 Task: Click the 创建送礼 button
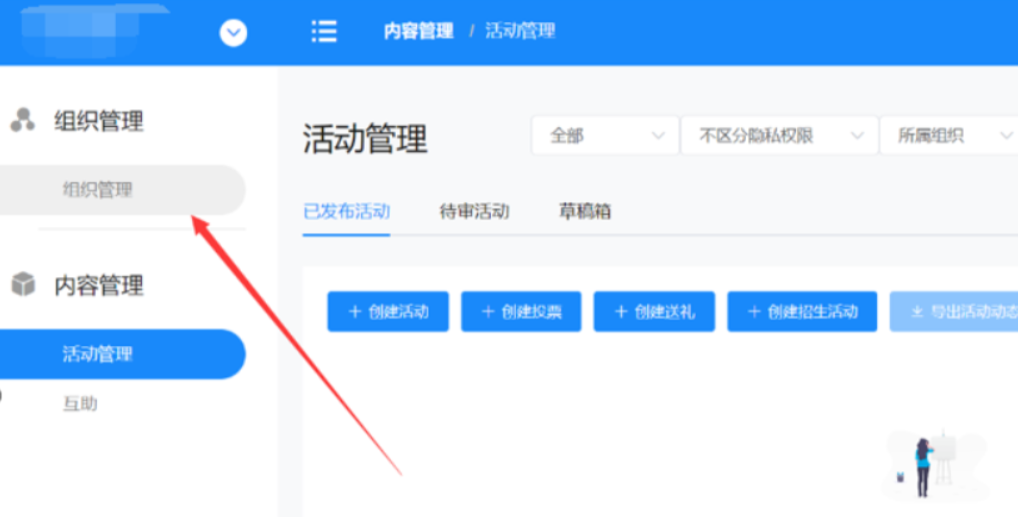pyautogui.click(x=654, y=312)
